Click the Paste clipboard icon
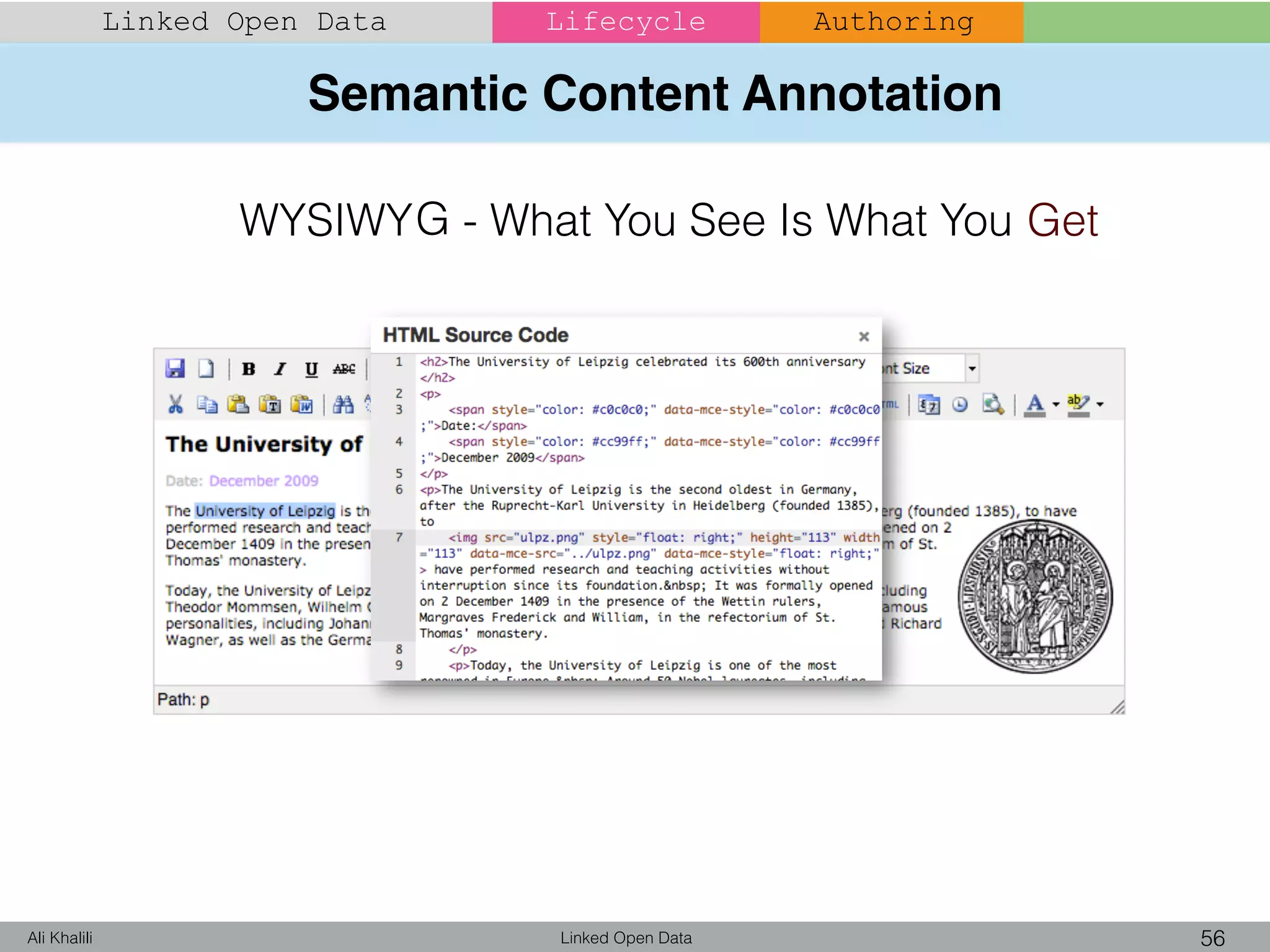Viewport: 1270px width, 952px height. [x=238, y=405]
